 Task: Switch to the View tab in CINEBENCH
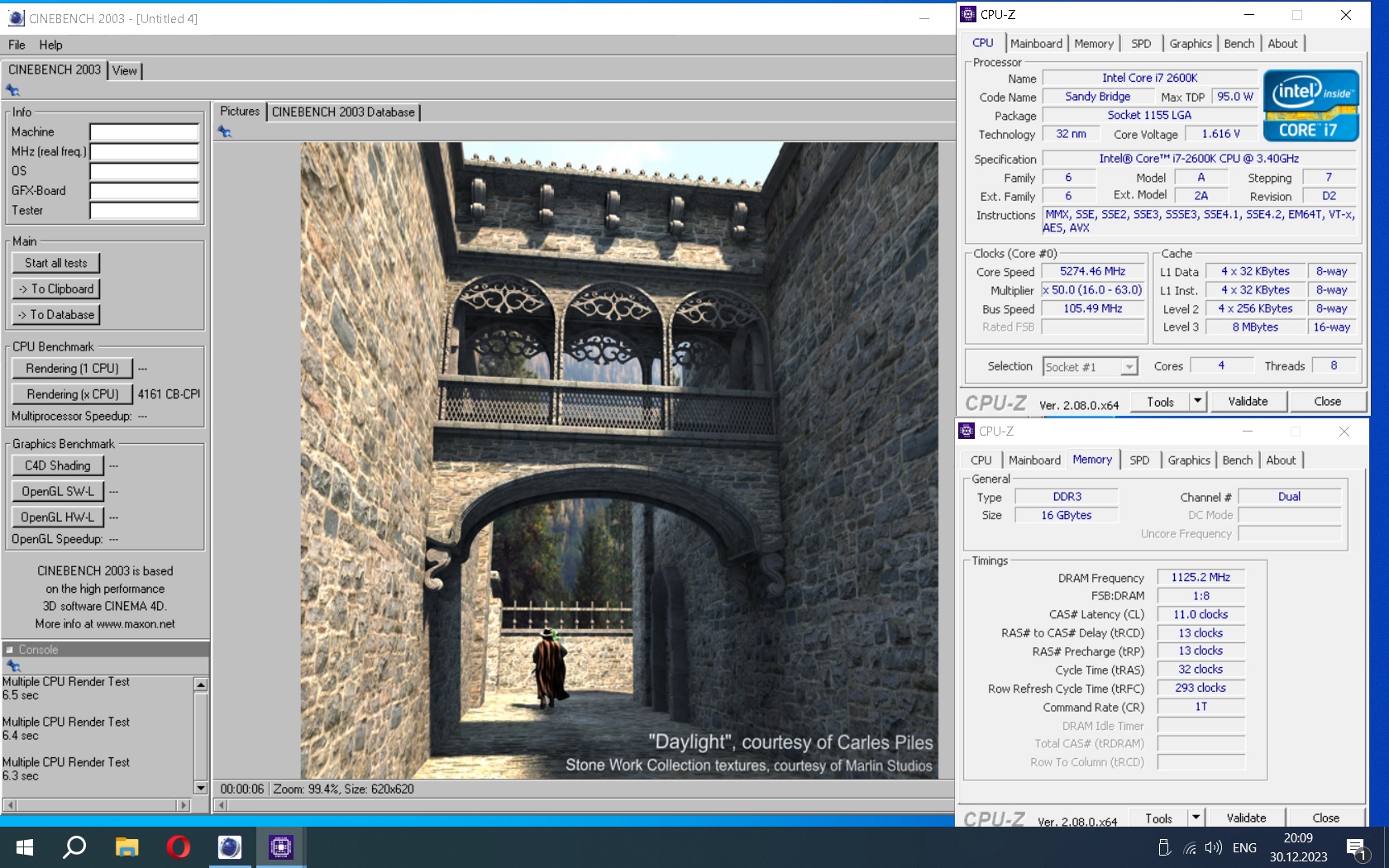125,70
